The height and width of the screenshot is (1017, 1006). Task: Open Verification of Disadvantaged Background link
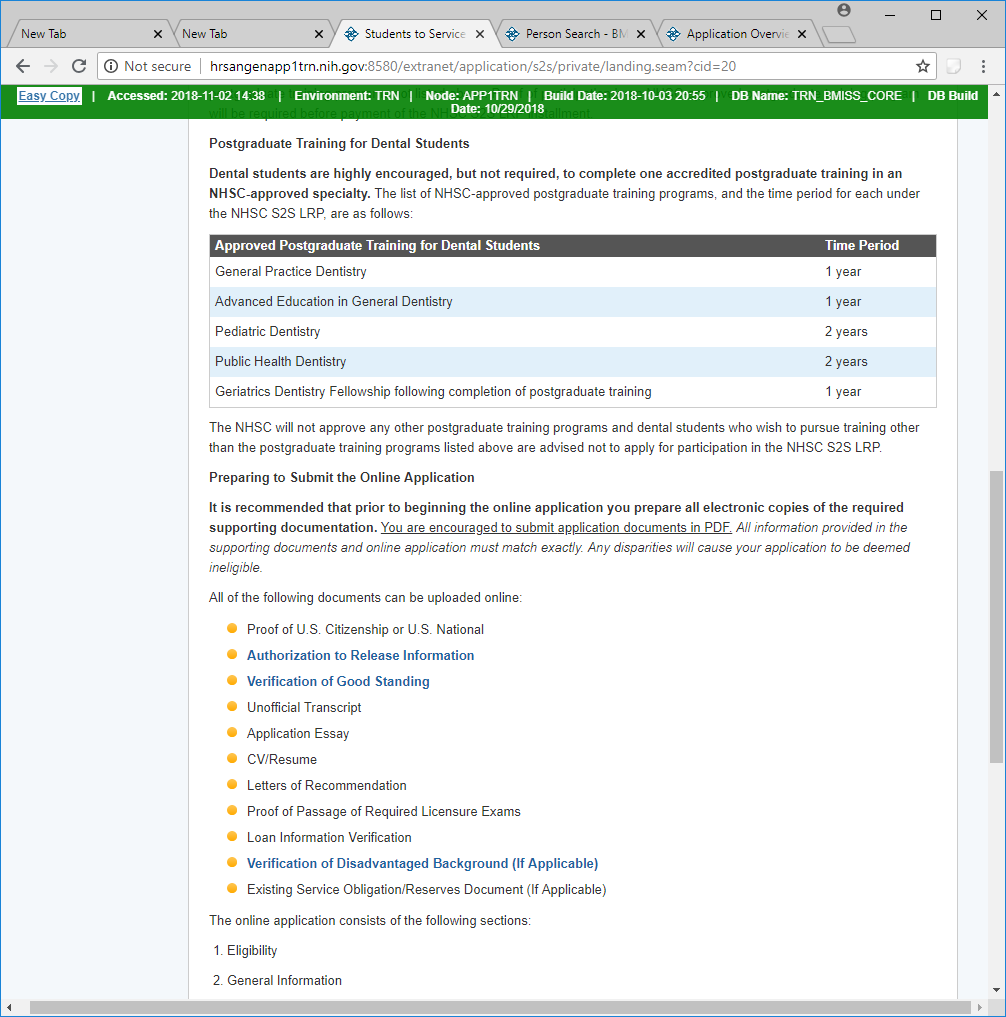tap(422, 863)
